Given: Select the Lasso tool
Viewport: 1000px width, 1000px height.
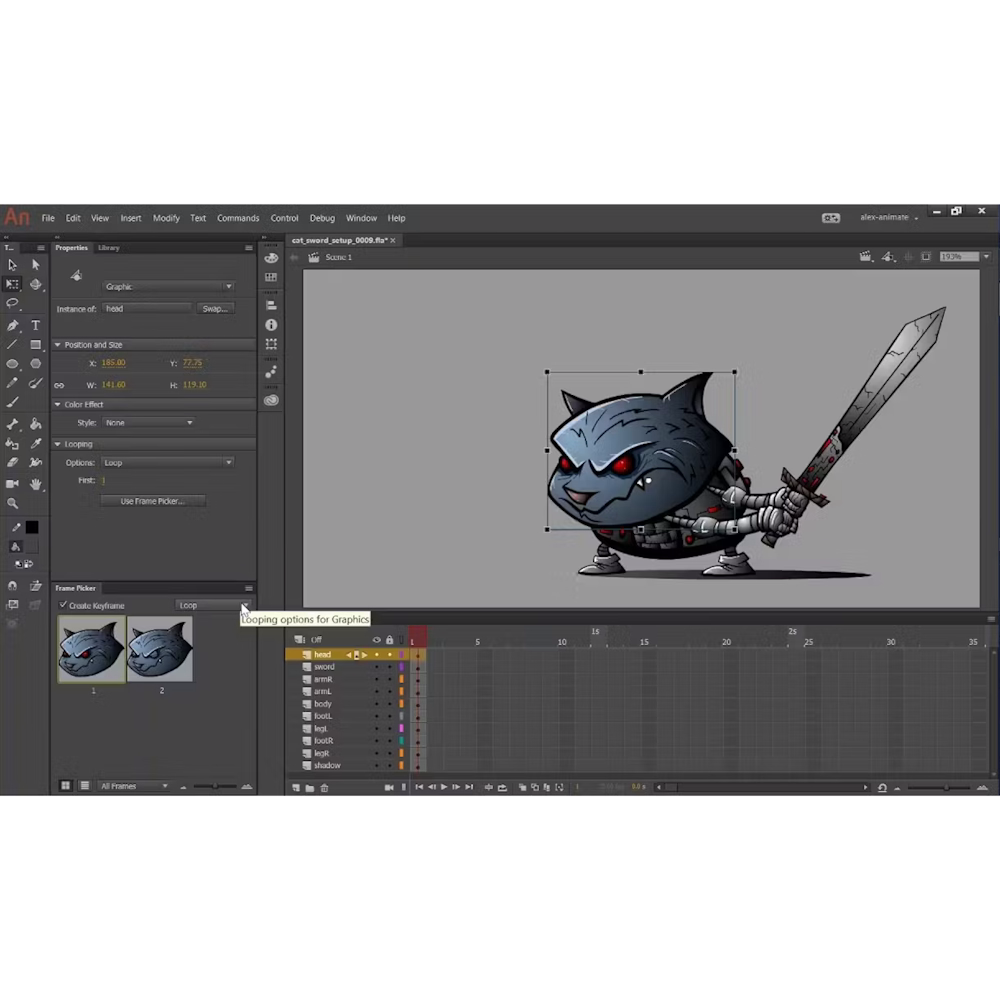Looking at the screenshot, I should tap(12, 305).
